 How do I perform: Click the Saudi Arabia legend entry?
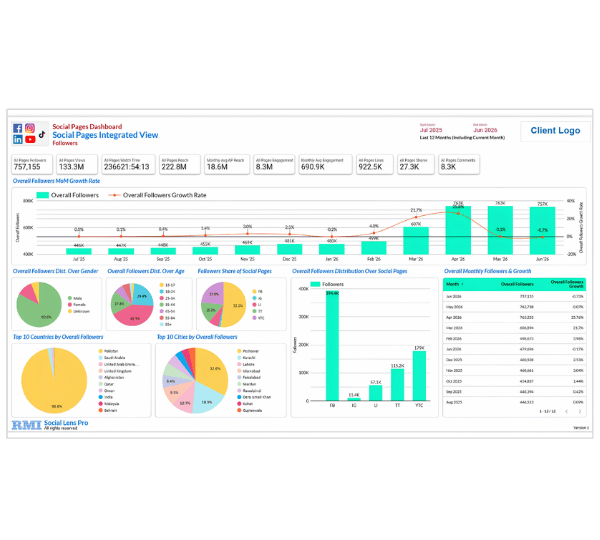(x=112, y=357)
